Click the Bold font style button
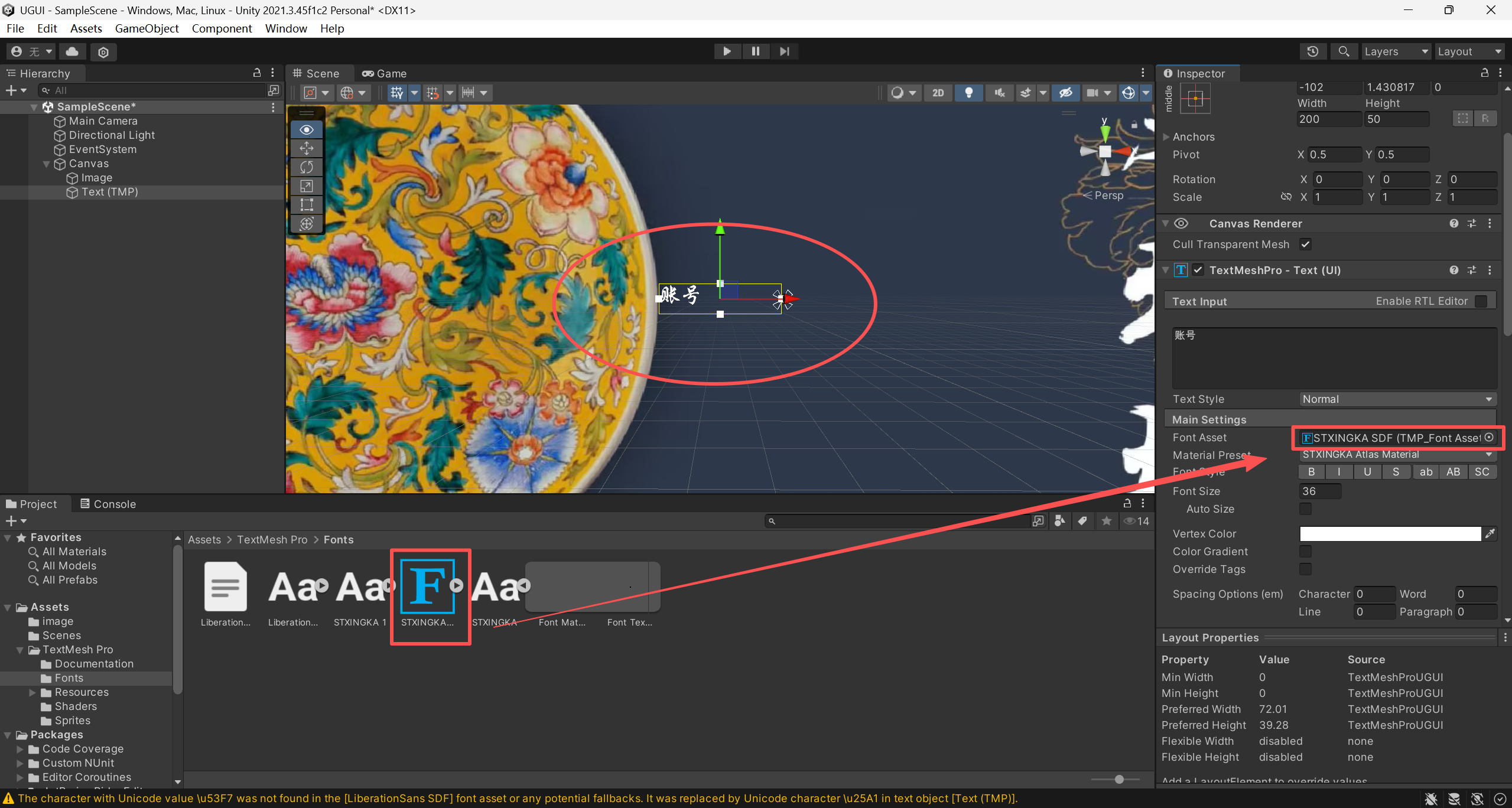 click(x=1311, y=472)
